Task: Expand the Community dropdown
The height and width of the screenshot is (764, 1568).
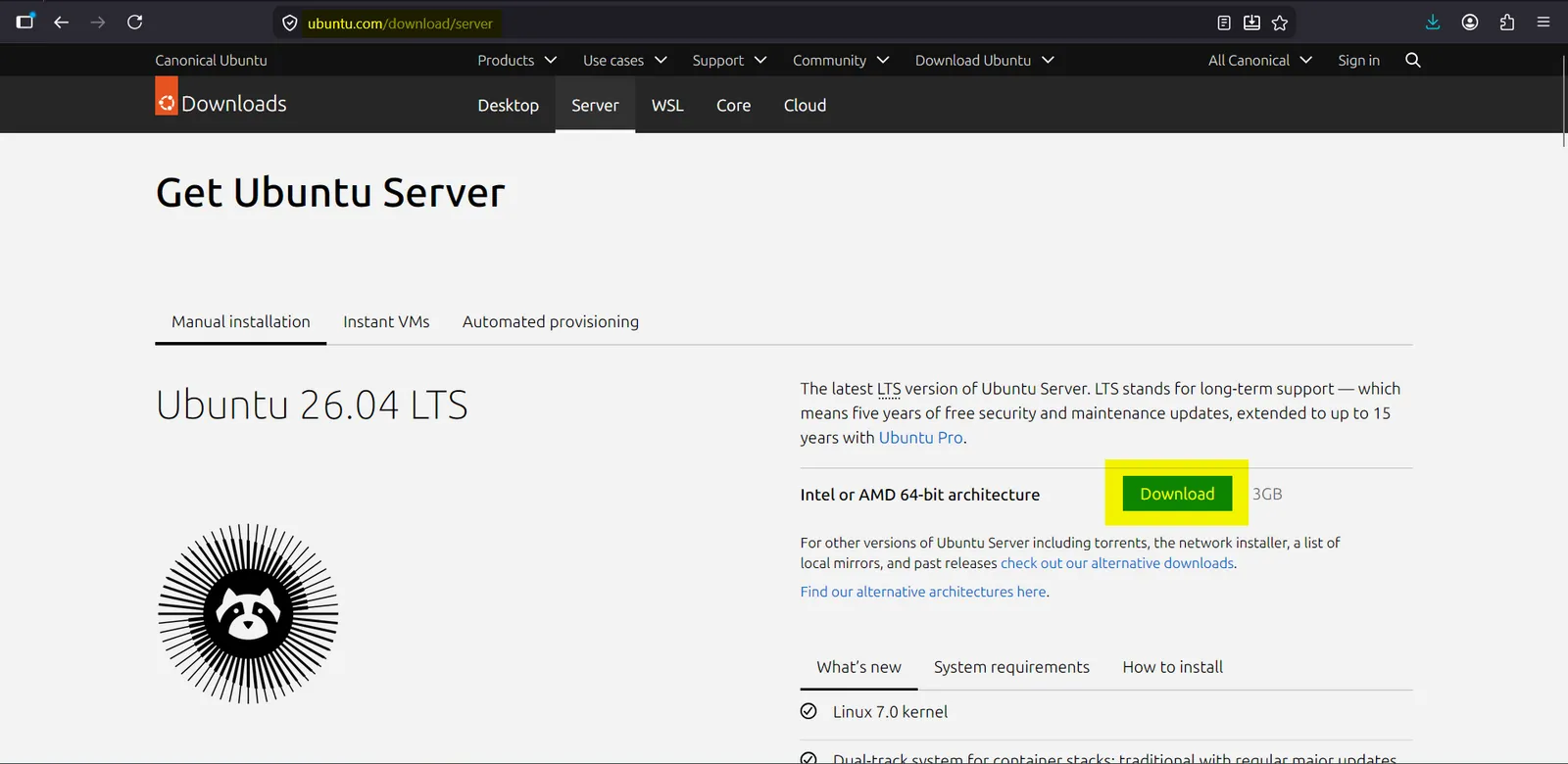Action: click(842, 60)
